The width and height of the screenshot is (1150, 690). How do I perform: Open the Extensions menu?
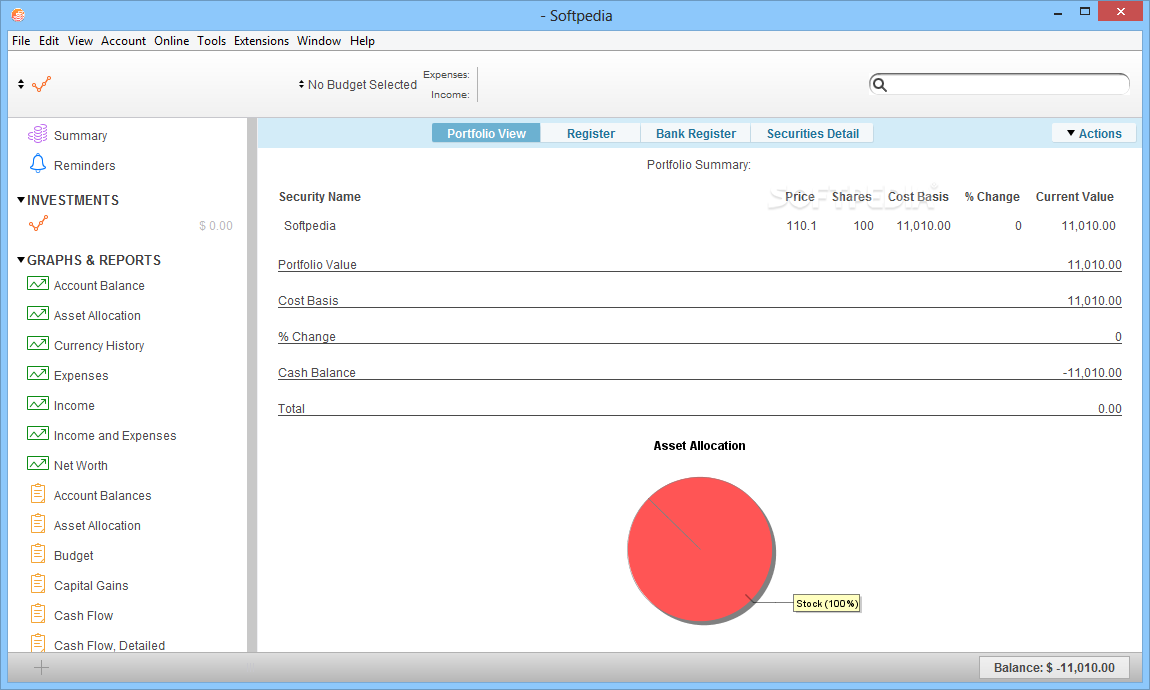261,41
